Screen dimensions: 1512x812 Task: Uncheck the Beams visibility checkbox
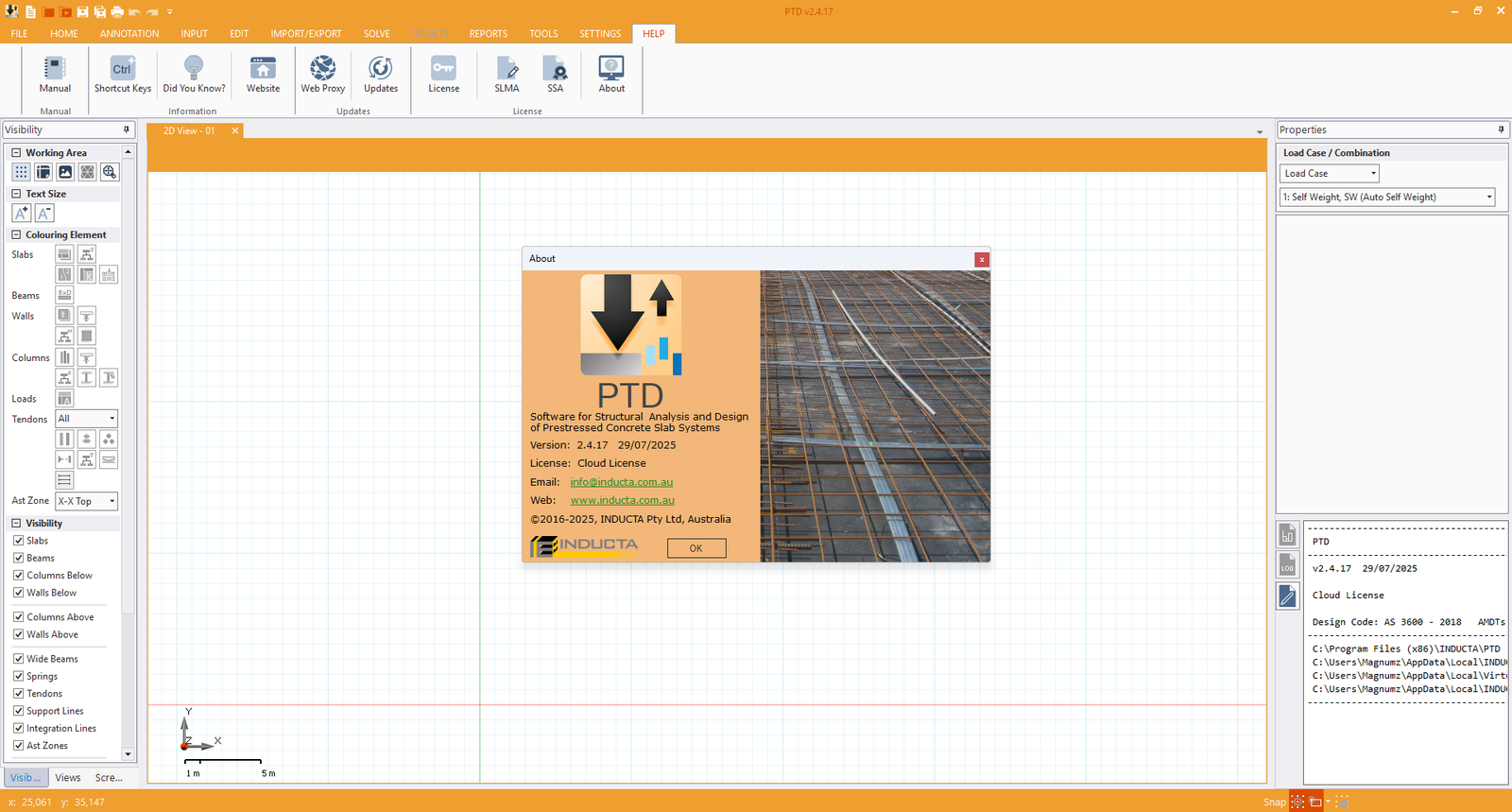(x=18, y=558)
